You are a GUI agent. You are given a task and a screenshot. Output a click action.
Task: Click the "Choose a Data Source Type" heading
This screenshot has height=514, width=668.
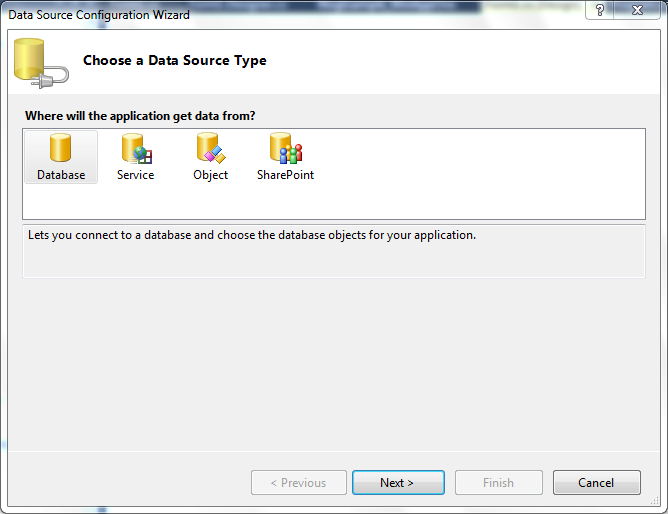click(175, 60)
